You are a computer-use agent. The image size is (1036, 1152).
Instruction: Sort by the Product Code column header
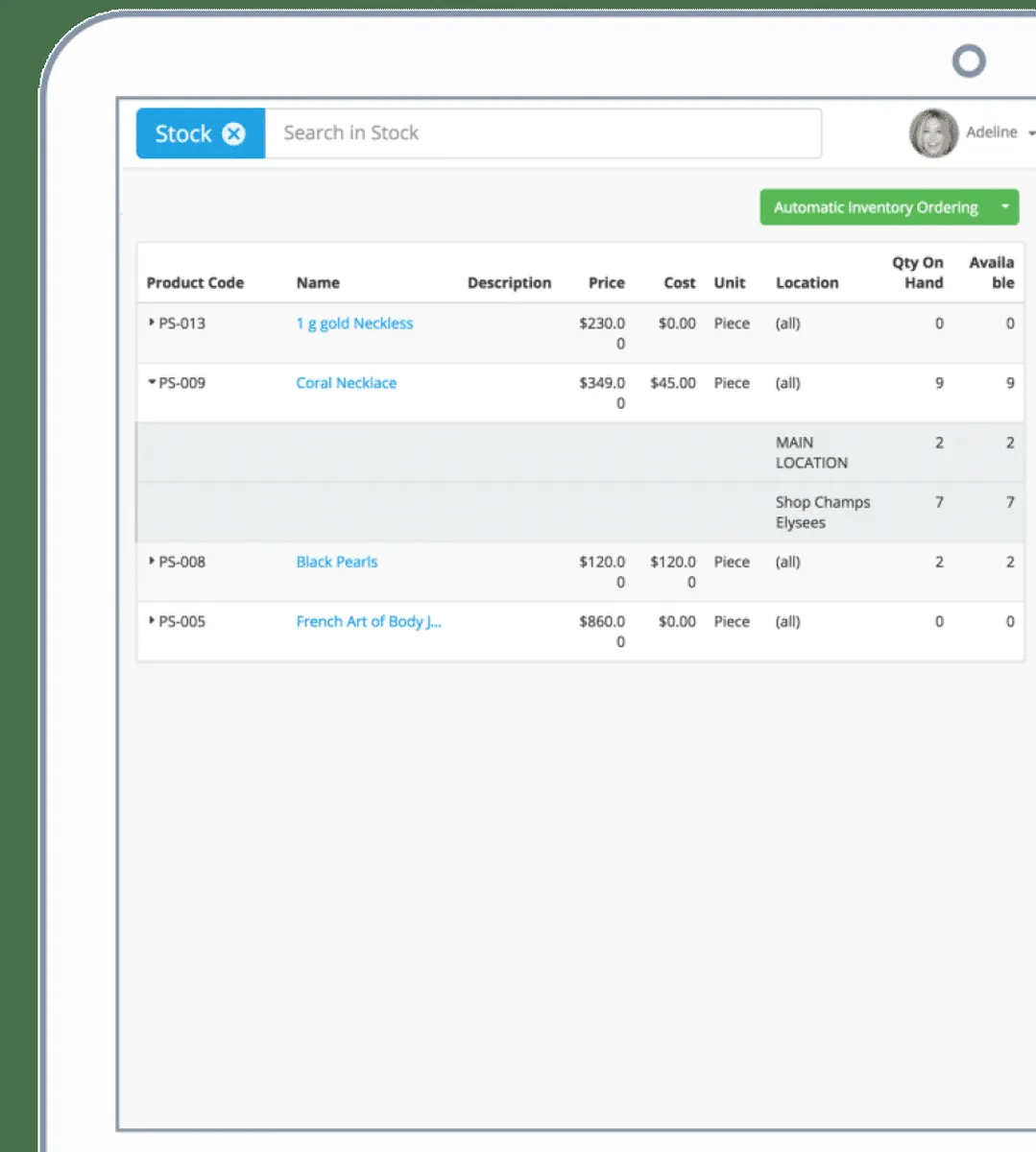(195, 283)
